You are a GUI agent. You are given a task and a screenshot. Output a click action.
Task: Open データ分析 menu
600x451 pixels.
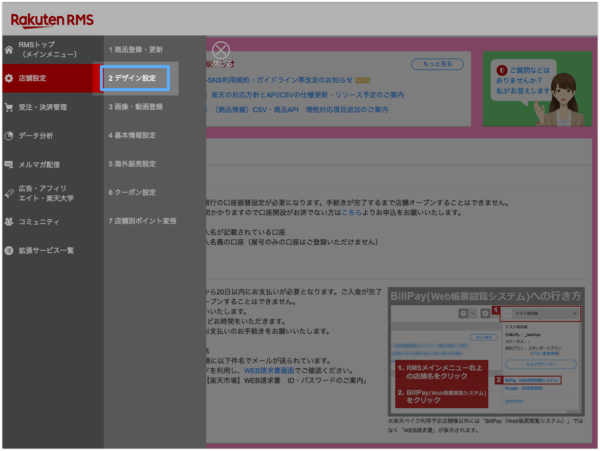pyautogui.click(x=53, y=136)
